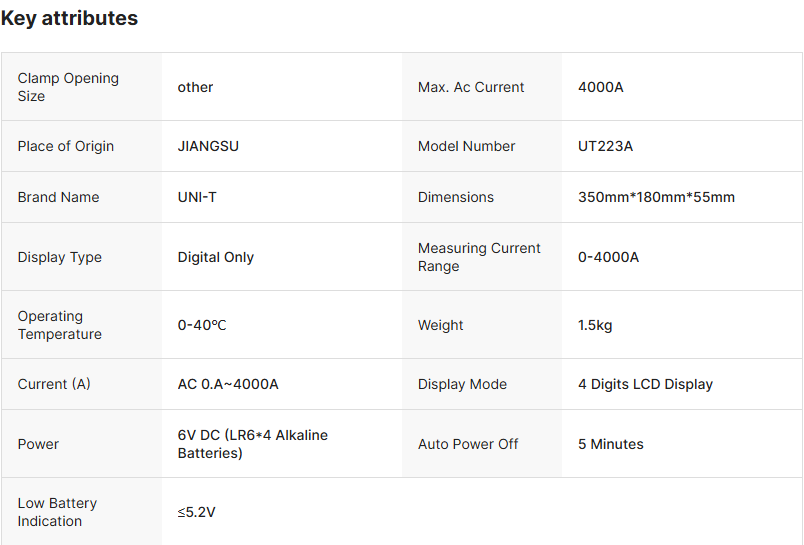The width and height of the screenshot is (804, 545).
Task: Click the Brand Name label
Action: point(58,197)
